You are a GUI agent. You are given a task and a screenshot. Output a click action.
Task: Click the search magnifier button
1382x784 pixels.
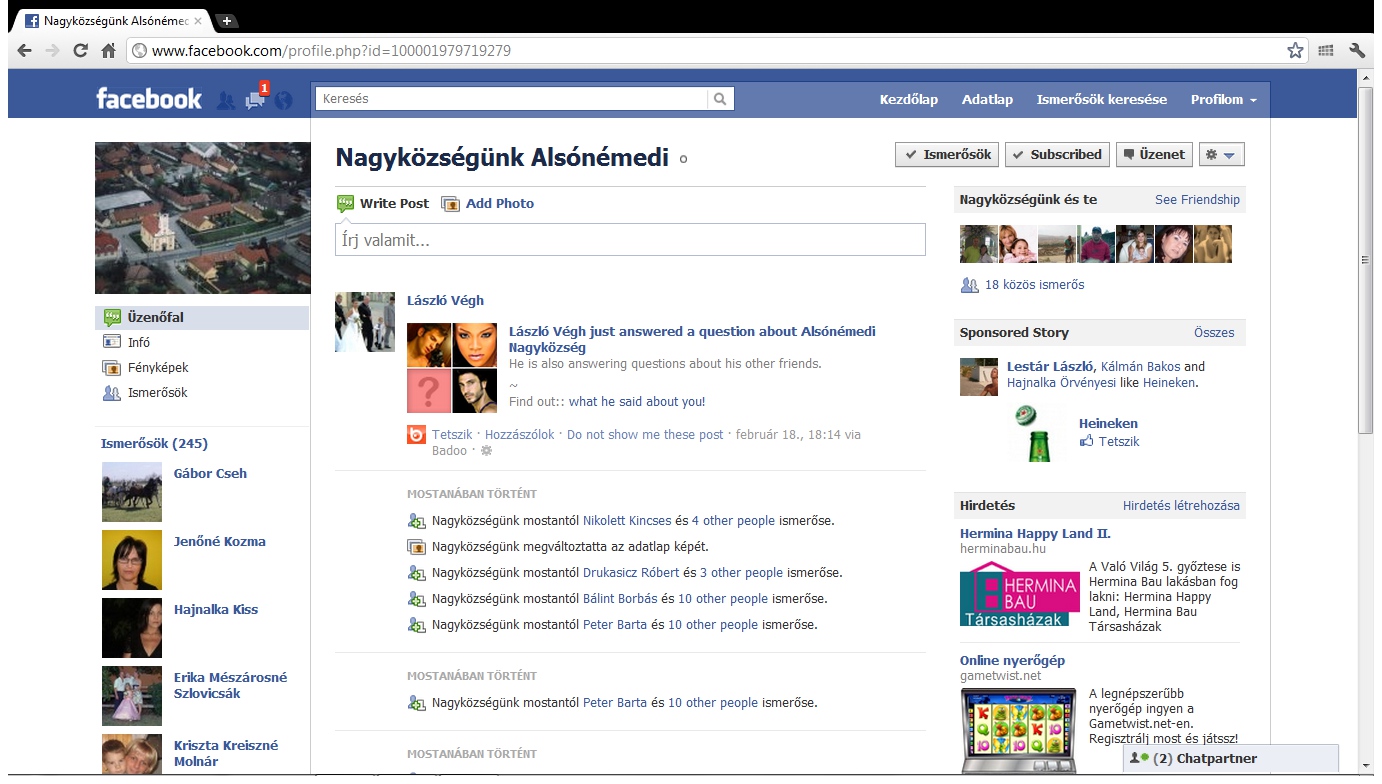click(x=720, y=99)
